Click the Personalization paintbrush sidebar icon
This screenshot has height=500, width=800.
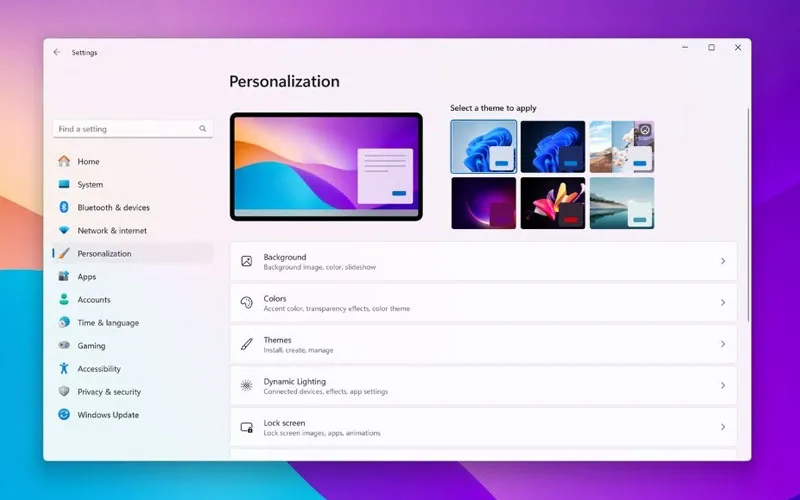(64, 253)
